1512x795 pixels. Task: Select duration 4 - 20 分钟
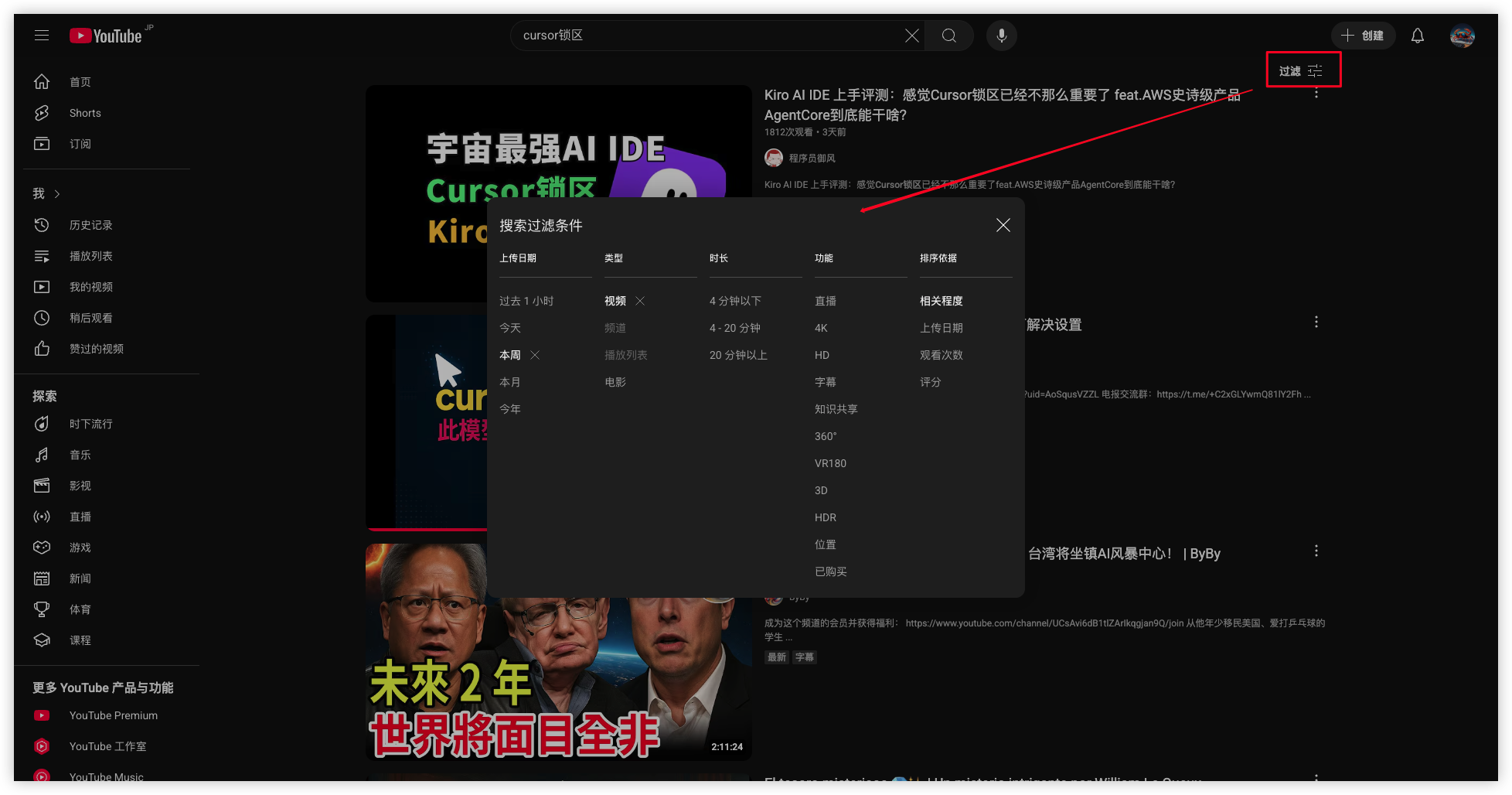[x=735, y=328]
